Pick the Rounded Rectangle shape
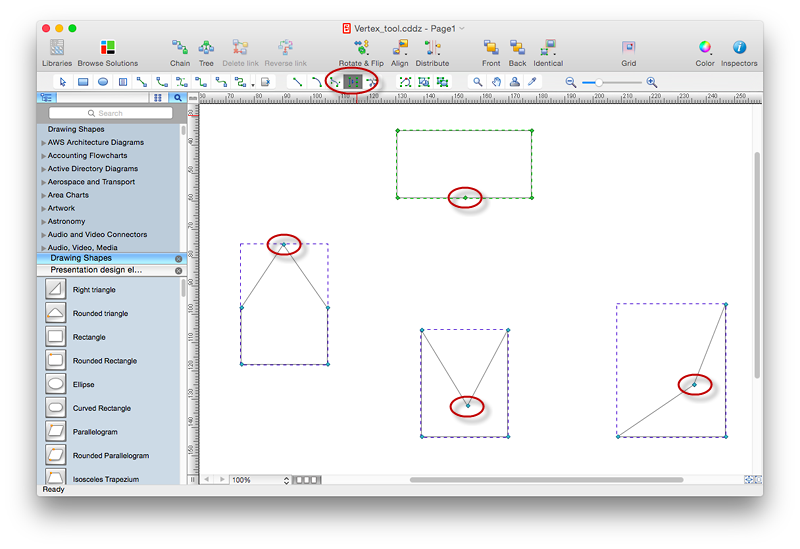The width and height of the screenshot is (800, 549). pyautogui.click(x=56, y=360)
